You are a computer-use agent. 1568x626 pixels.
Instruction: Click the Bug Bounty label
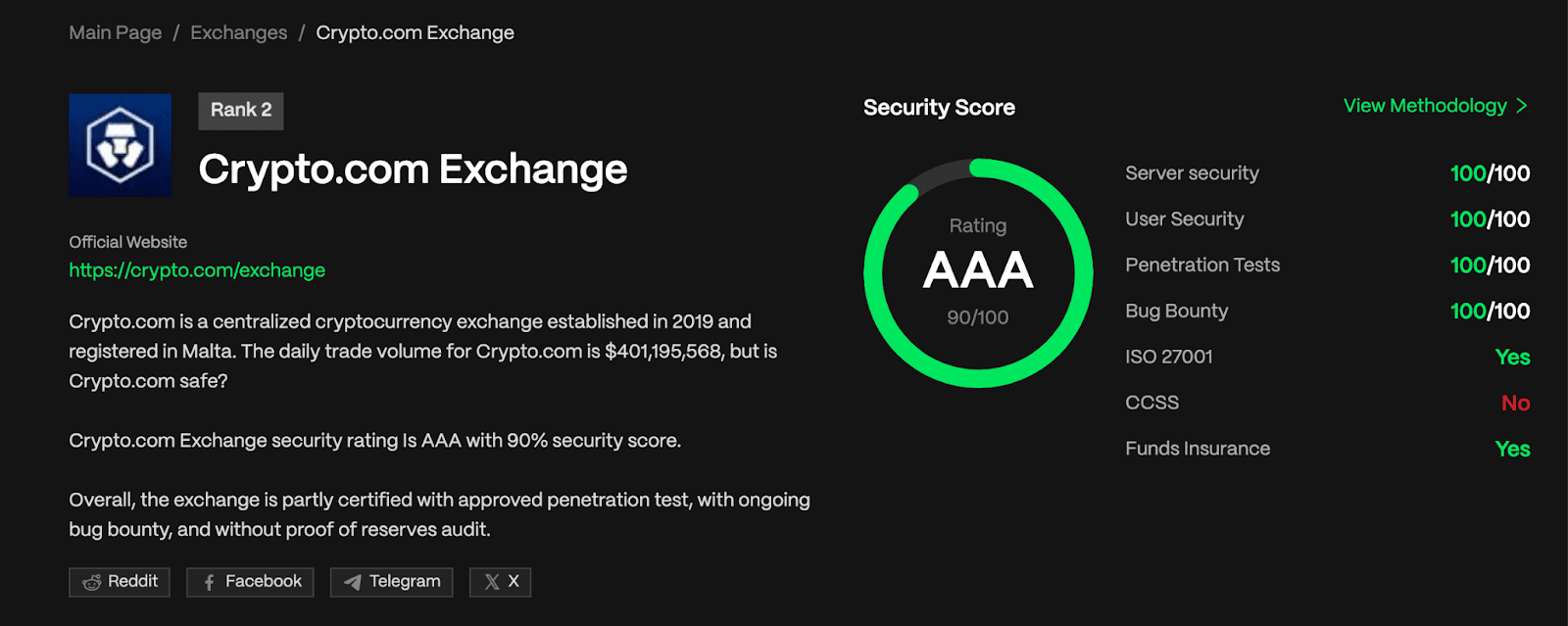coord(1177,312)
